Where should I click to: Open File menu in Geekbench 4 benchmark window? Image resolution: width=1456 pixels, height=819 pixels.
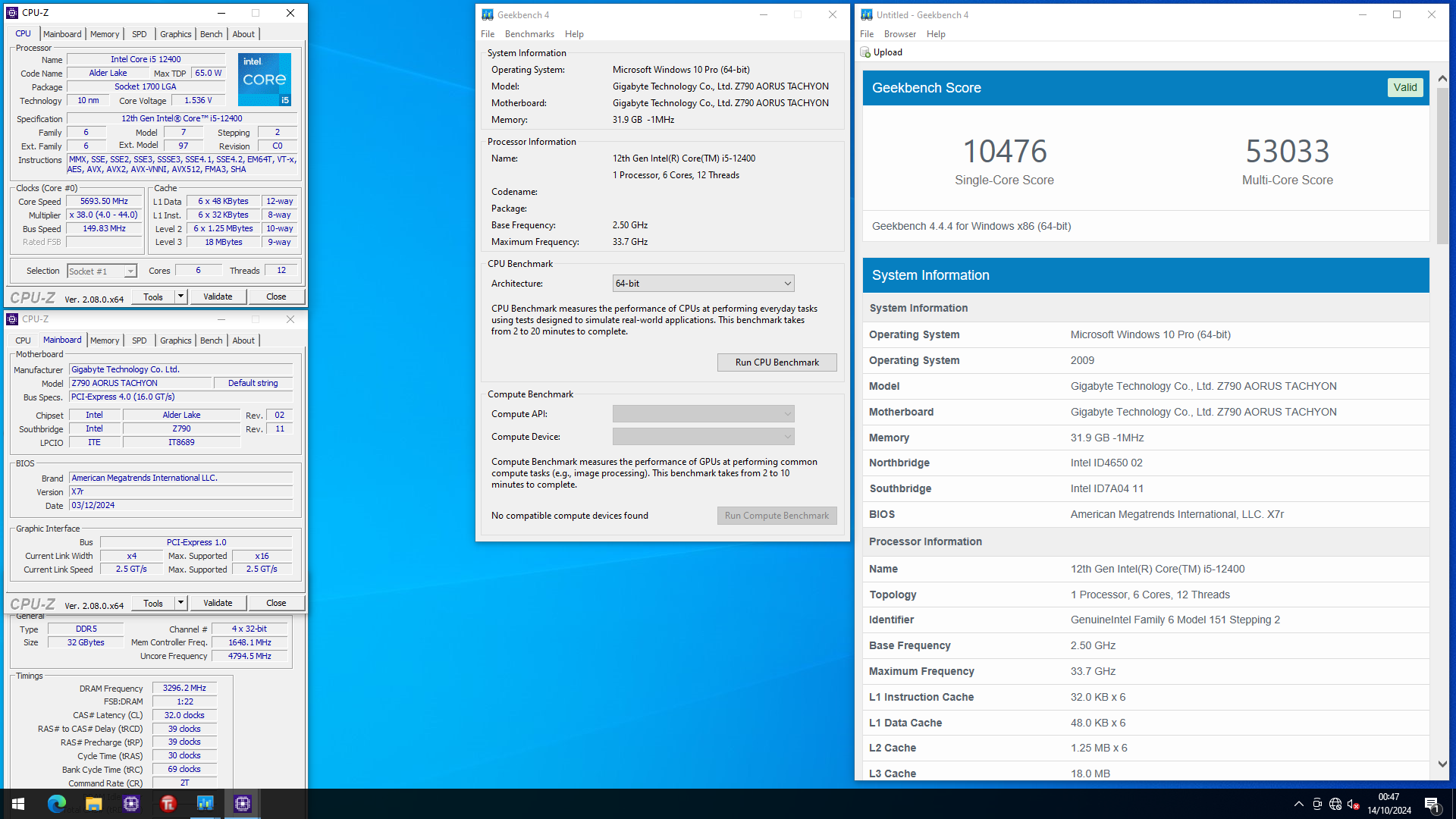click(488, 34)
